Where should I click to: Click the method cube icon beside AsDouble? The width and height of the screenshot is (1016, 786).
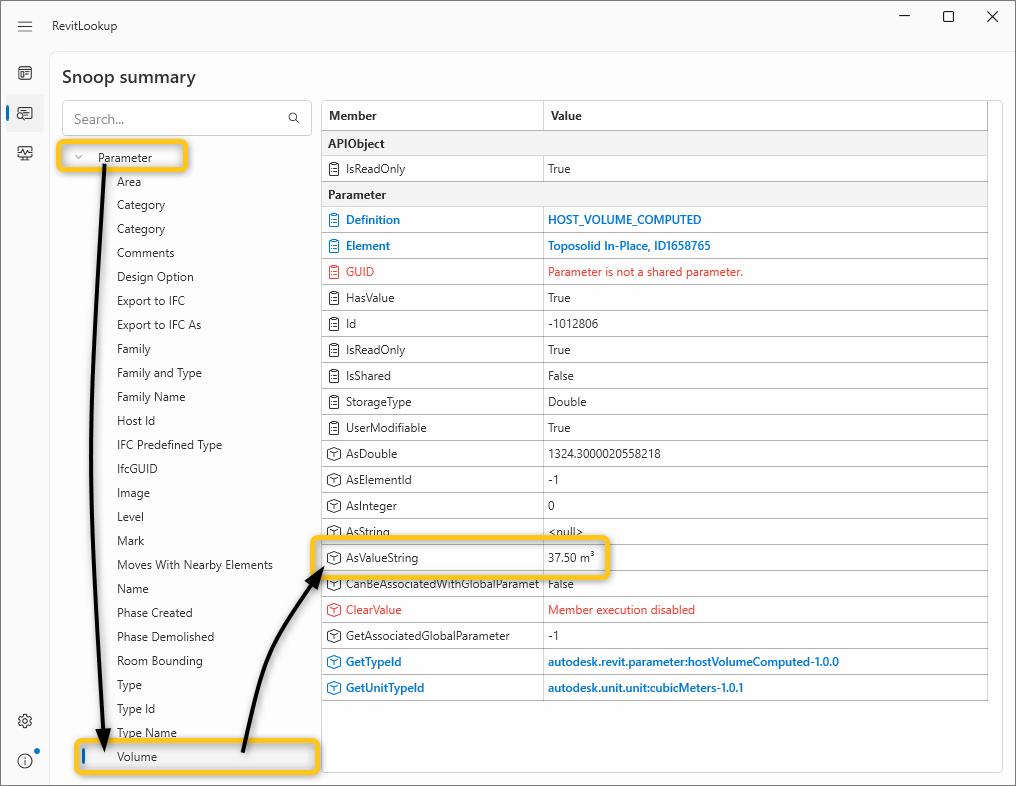(x=335, y=453)
